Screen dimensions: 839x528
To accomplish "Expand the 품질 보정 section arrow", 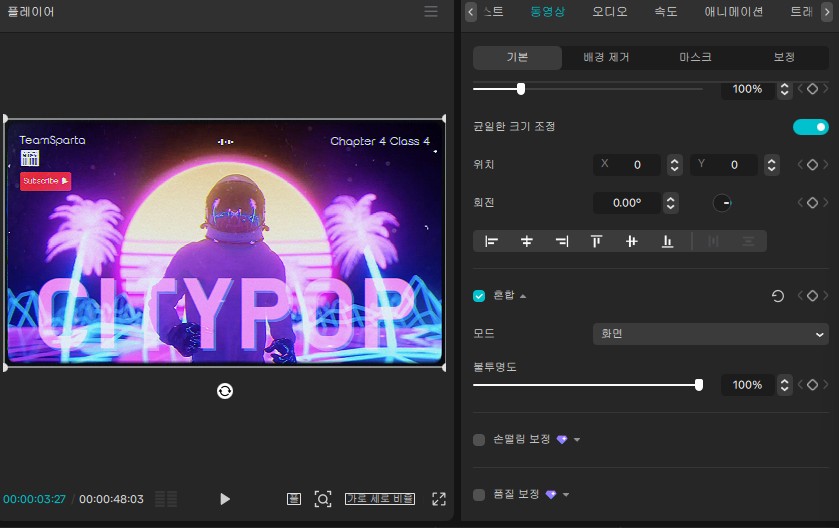I will coord(566,495).
